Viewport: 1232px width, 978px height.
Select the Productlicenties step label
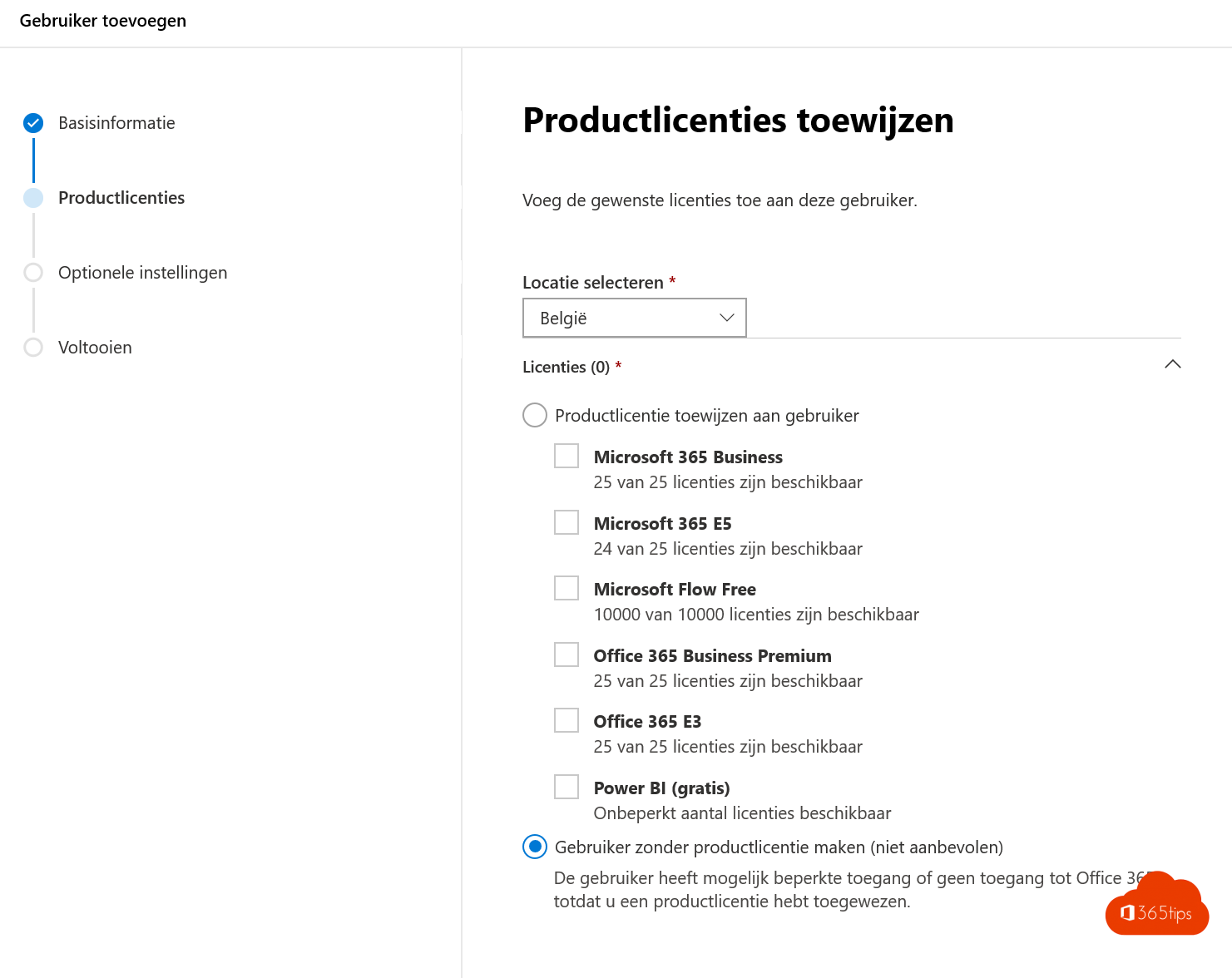pos(121,198)
